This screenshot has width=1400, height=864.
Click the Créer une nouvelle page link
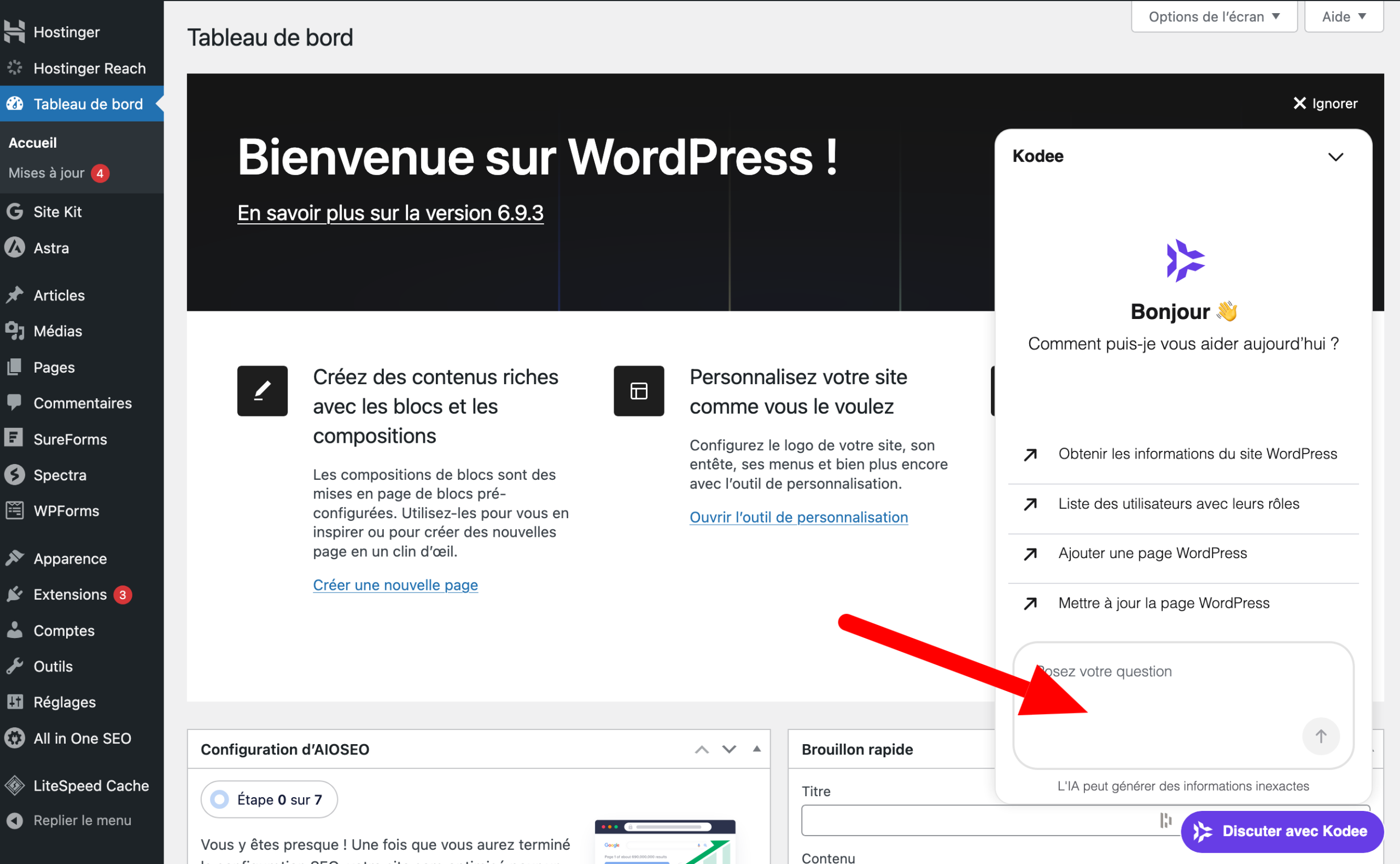pos(395,584)
